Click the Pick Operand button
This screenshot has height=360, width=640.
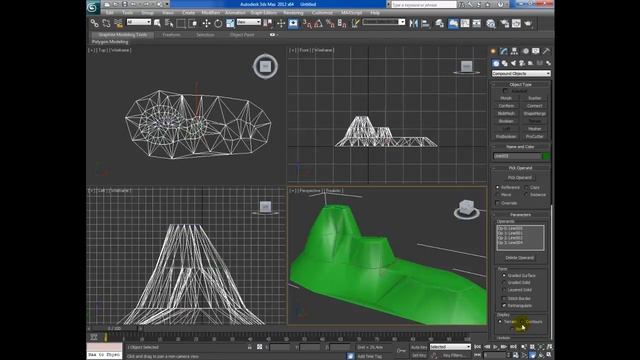point(520,178)
